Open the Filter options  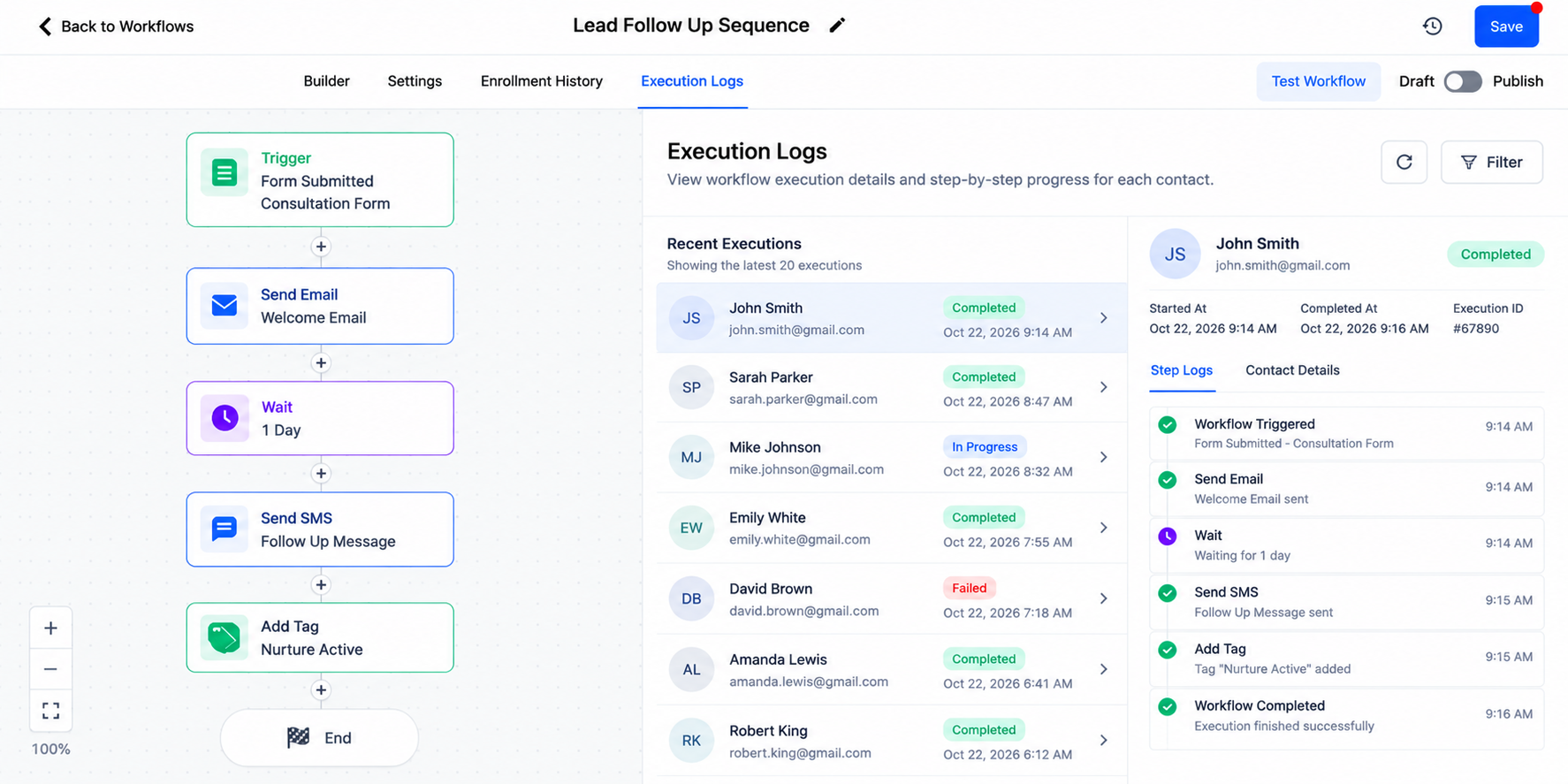pyautogui.click(x=1491, y=162)
